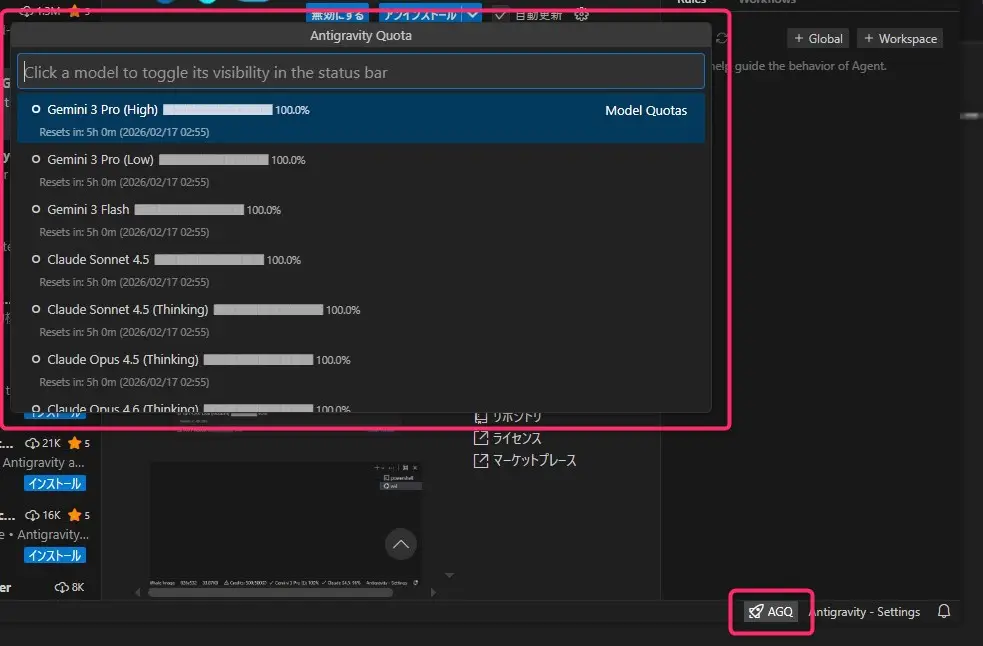
Task: Open the extension settings gear beside 自動更新
Action: (581, 14)
